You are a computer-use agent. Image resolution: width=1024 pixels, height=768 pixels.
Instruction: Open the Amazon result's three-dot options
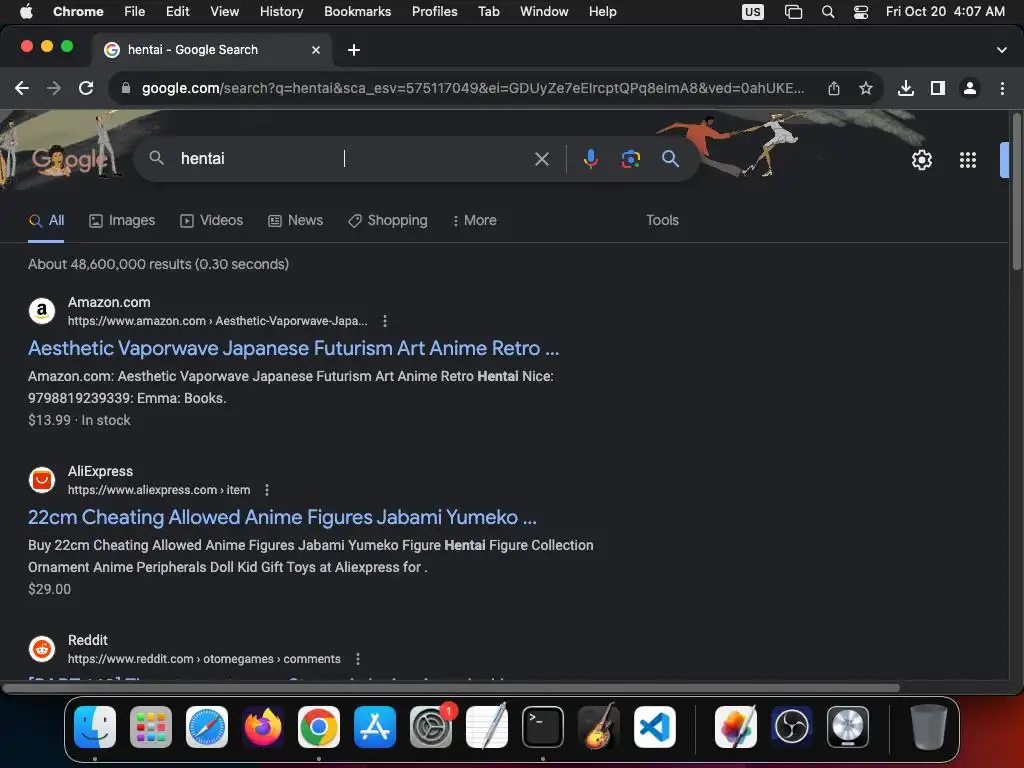(x=385, y=321)
